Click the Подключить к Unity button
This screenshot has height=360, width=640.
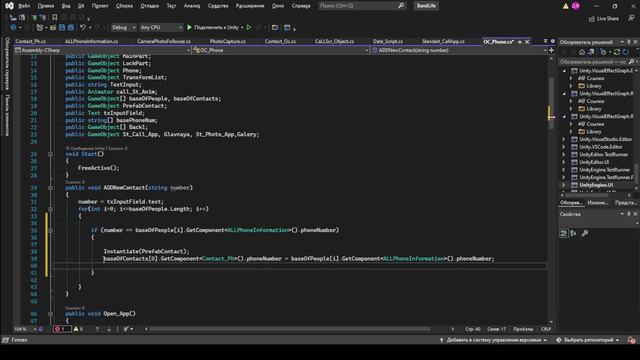click(216, 27)
